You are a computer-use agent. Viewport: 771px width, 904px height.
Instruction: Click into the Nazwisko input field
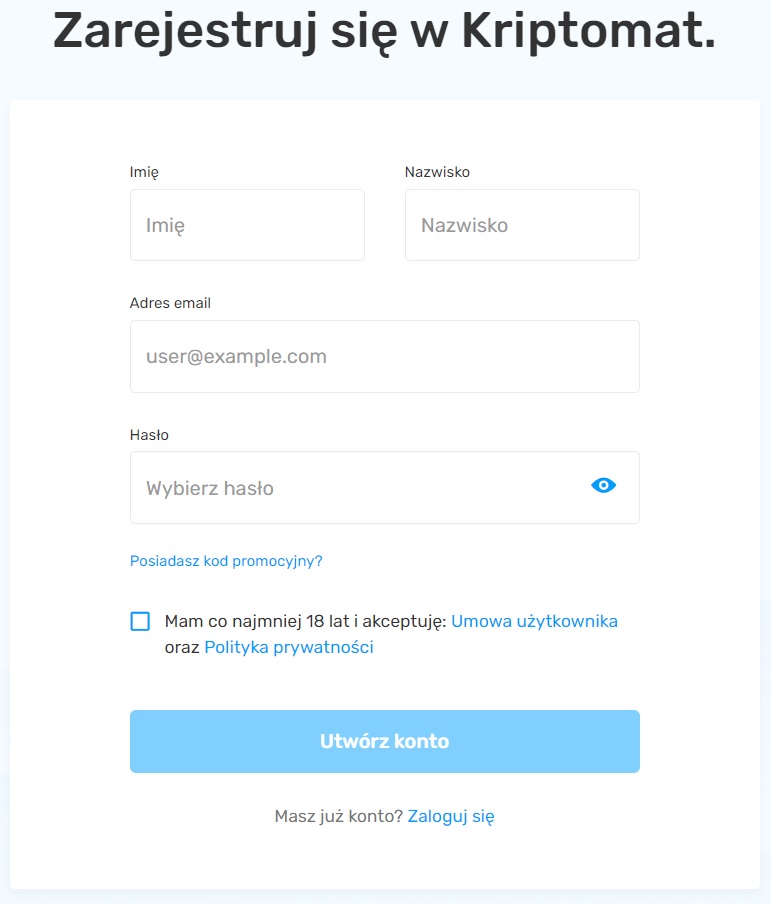pos(521,225)
